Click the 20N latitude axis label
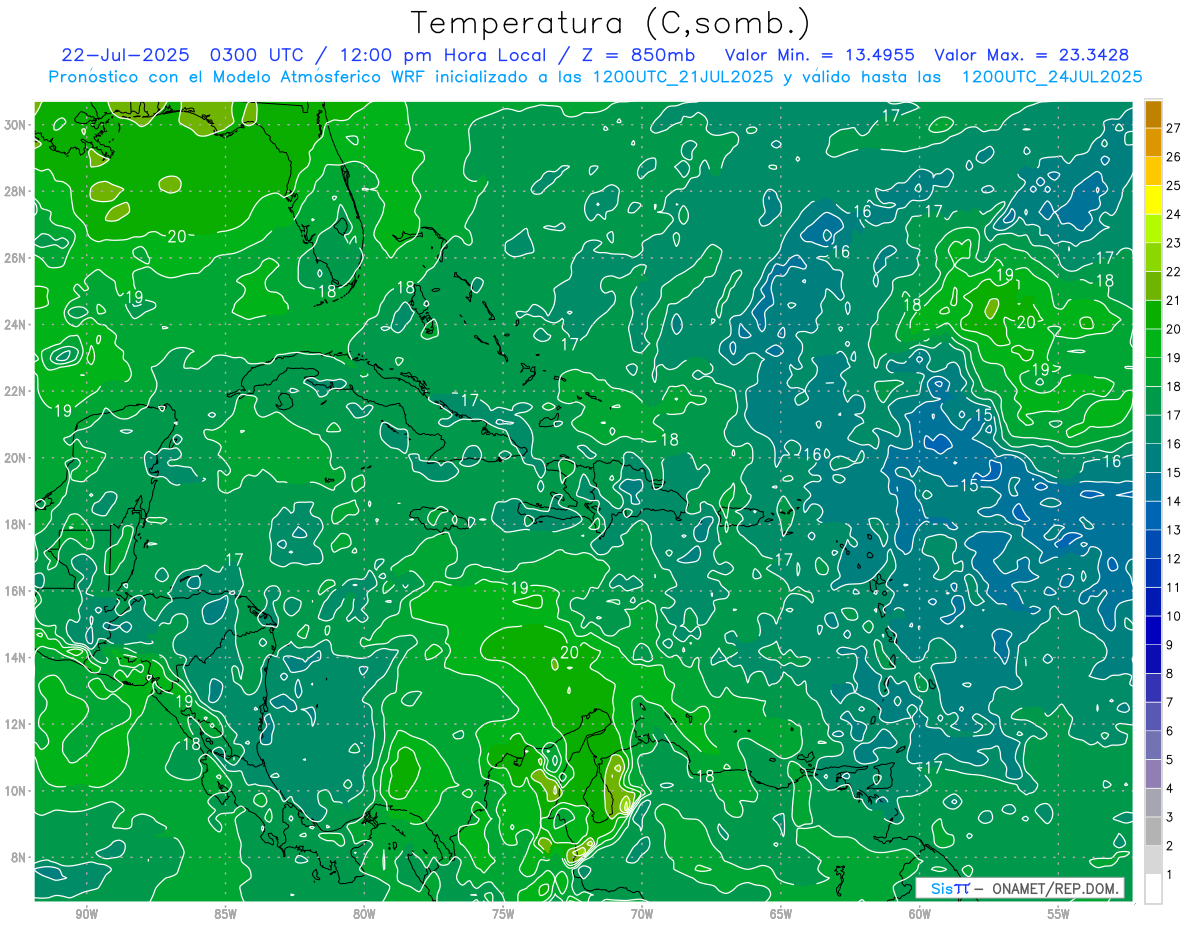 [x=15, y=458]
